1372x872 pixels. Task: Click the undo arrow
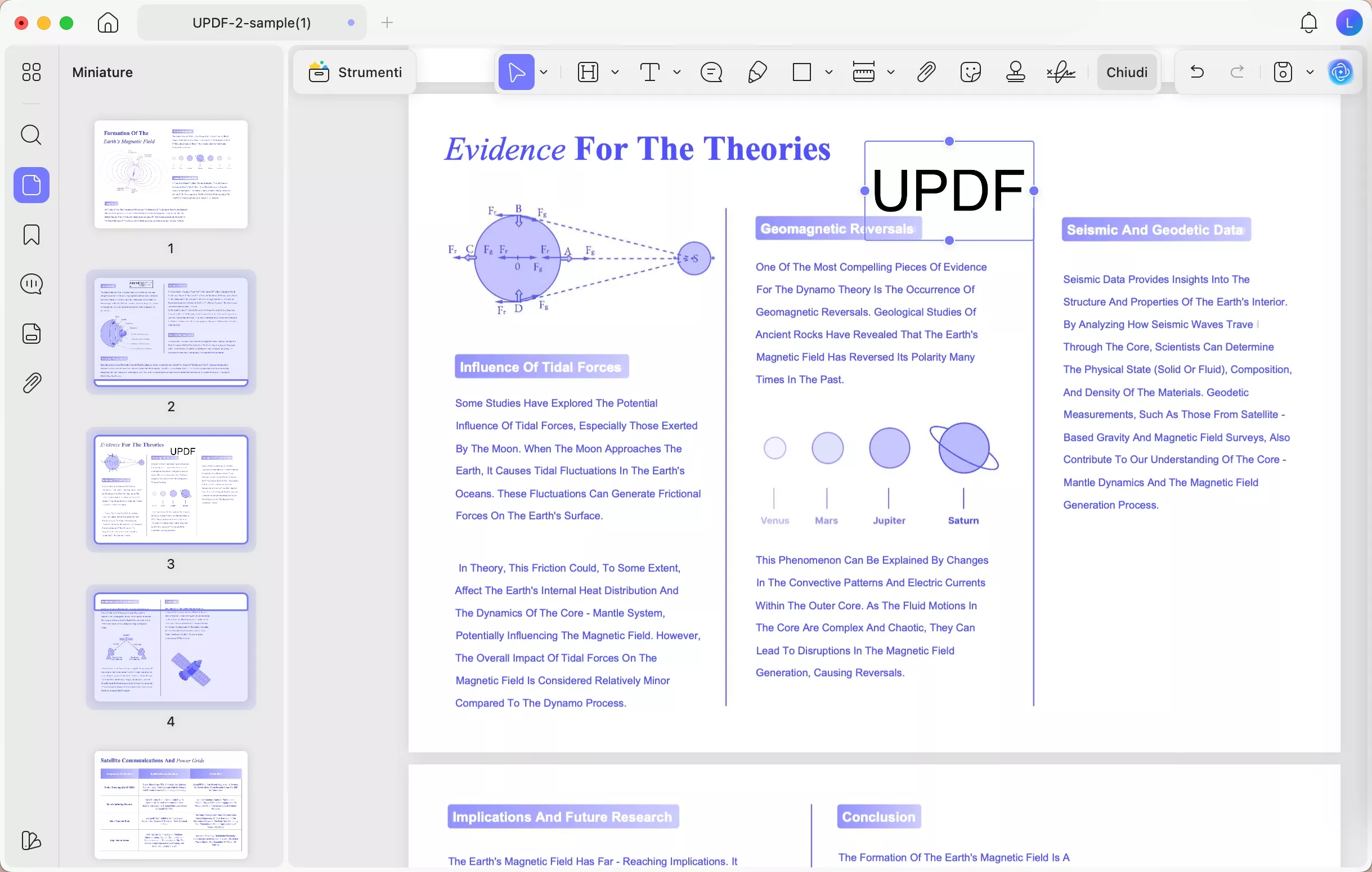pyautogui.click(x=1197, y=73)
